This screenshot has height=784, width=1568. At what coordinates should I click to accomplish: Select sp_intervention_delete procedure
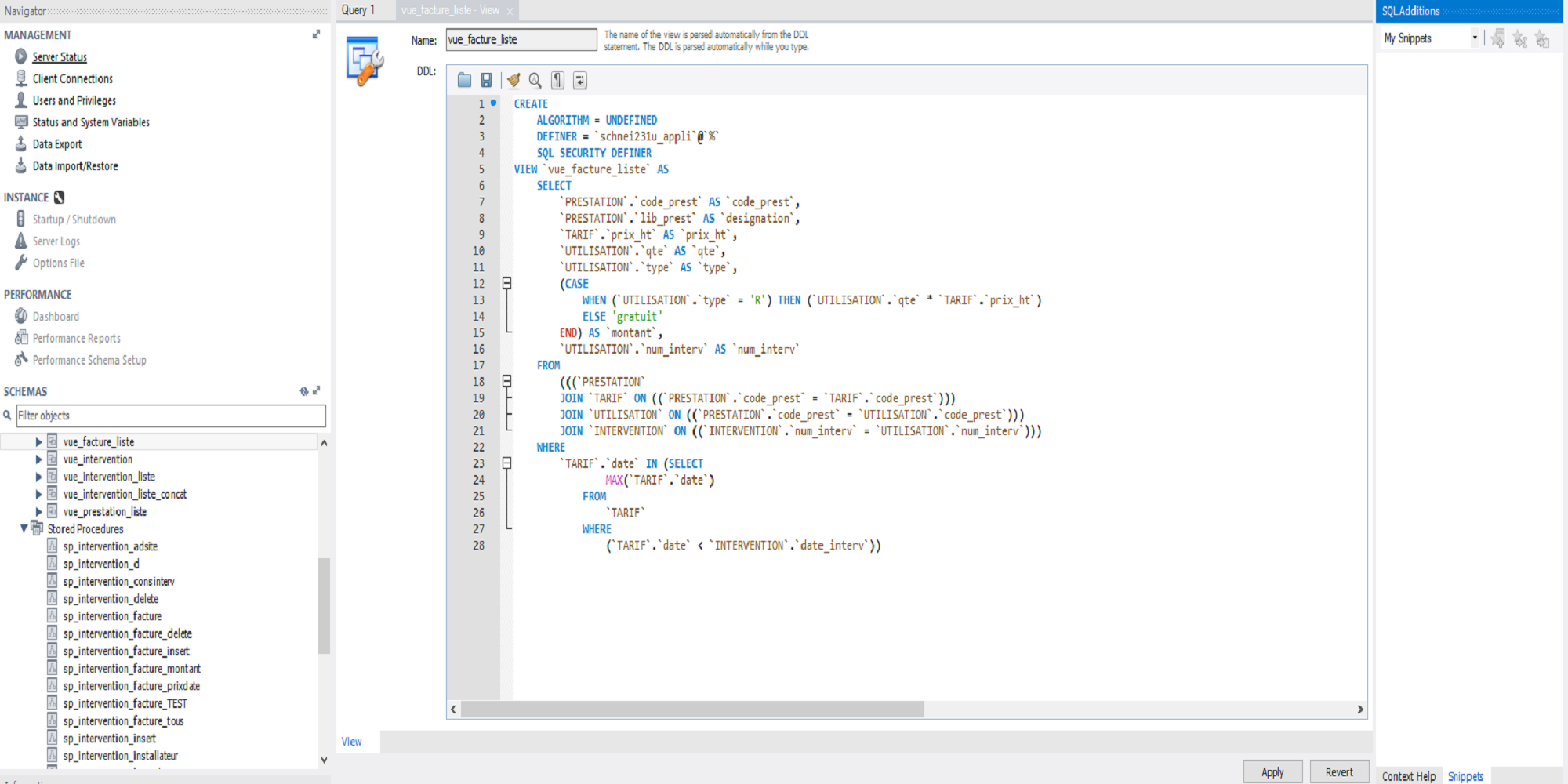111,599
